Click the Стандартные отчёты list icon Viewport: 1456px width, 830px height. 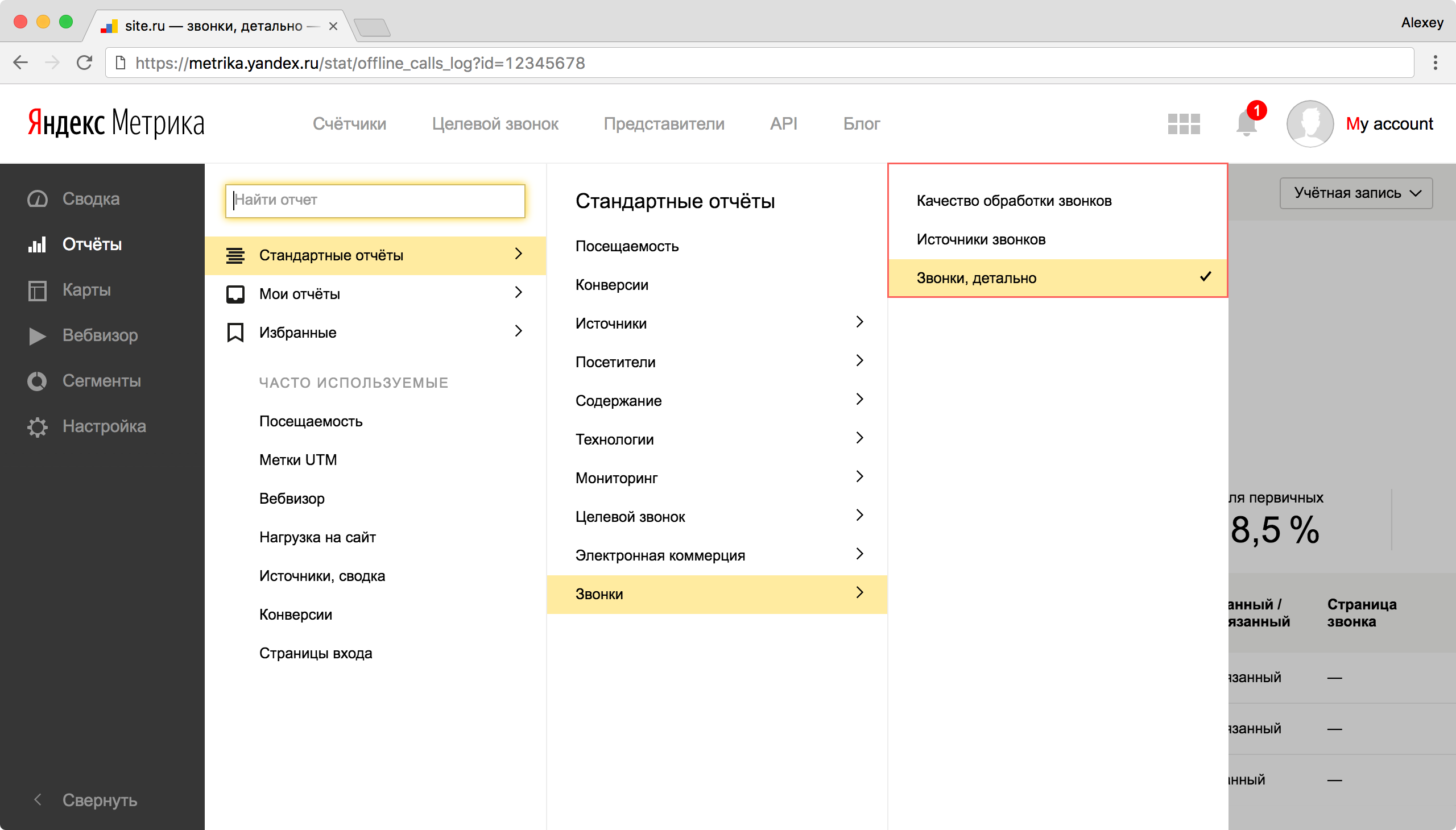click(x=235, y=255)
